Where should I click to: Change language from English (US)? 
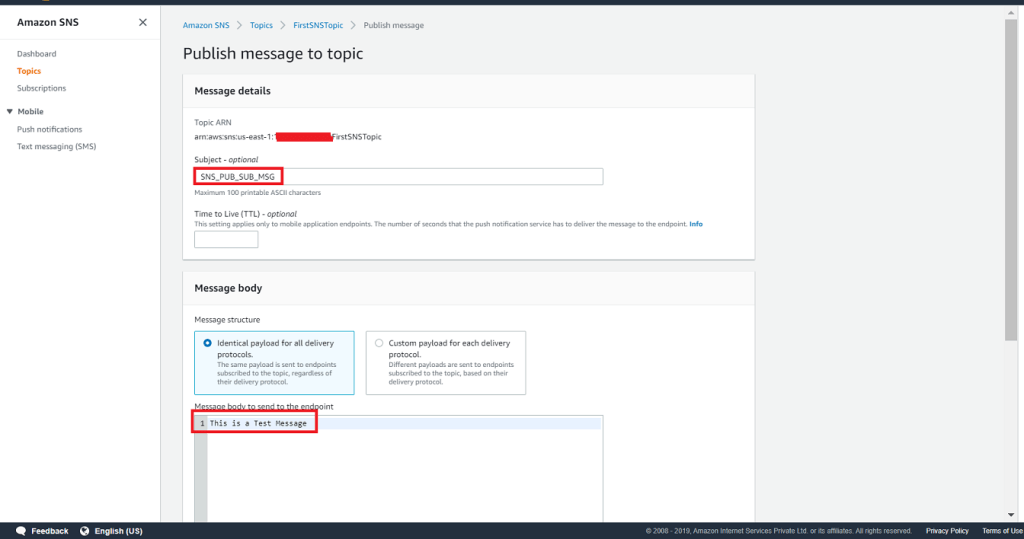[x=118, y=531]
